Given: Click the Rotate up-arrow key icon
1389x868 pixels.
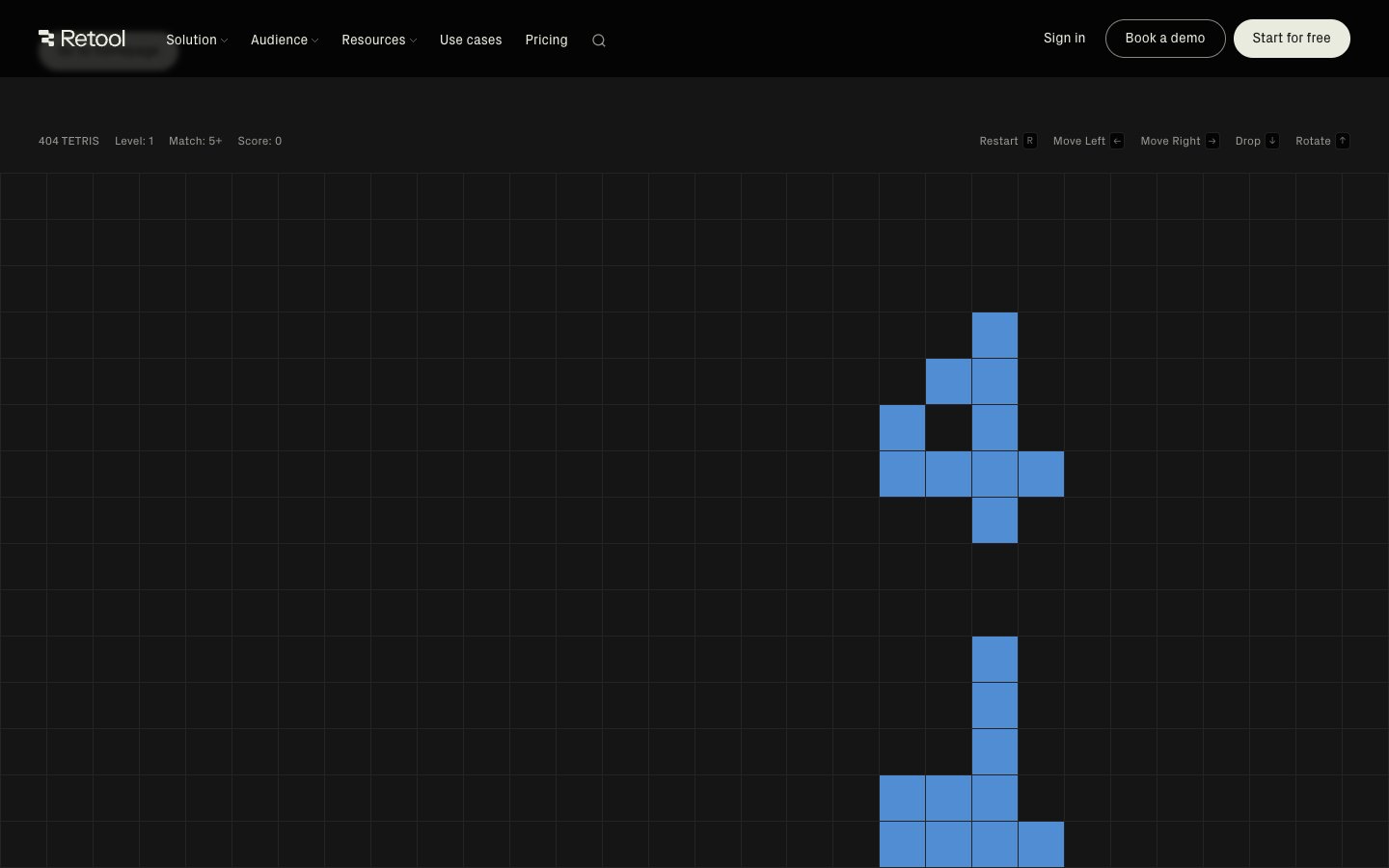Looking at the screenshot, I should [1342, 141].
